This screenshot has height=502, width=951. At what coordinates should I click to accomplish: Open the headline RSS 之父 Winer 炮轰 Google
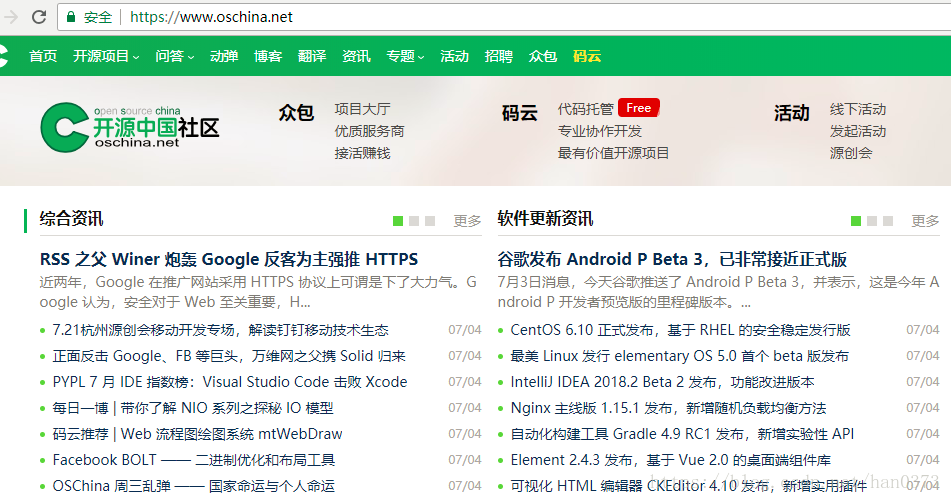click(229, 259)
